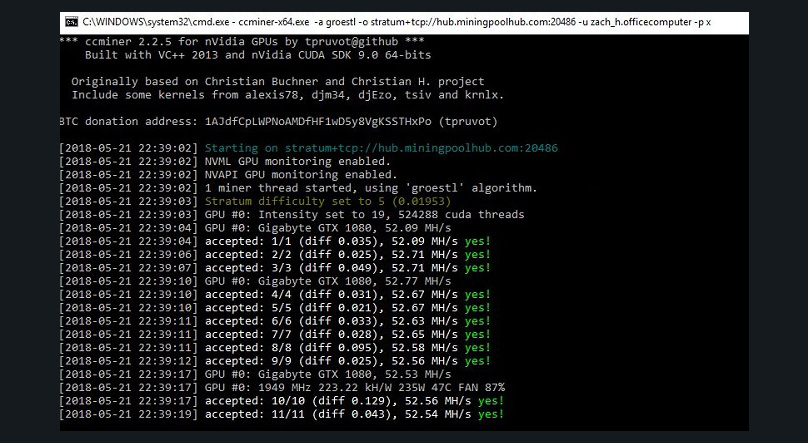Click the 'accepted: 2/2 (diff 0.025)' line
This screenshot has height=443, width=808.
point(275,255)
